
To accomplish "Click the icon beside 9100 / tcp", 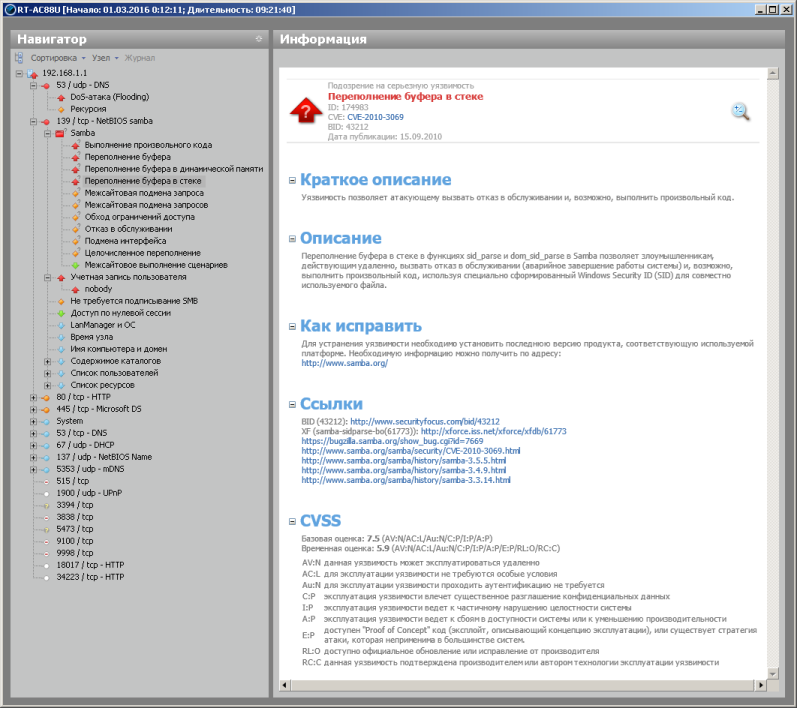I will pyautogui.click(x=46, y=542).
